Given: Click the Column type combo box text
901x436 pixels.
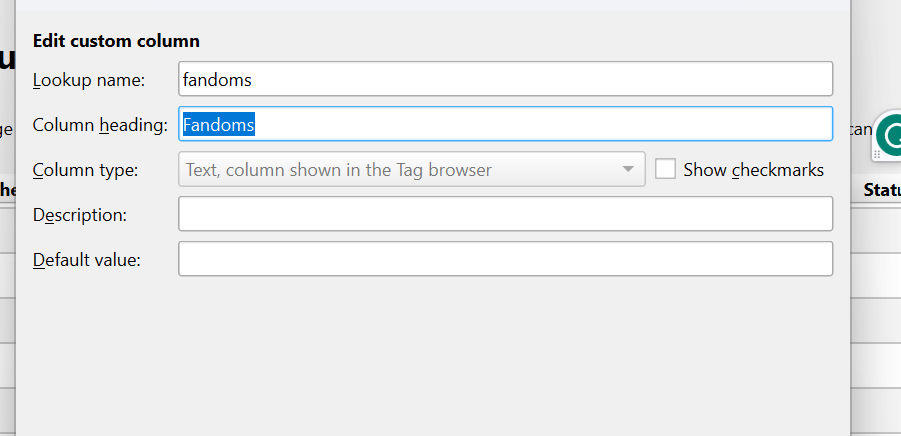Looking at the screenshot, I should point(339,170).
